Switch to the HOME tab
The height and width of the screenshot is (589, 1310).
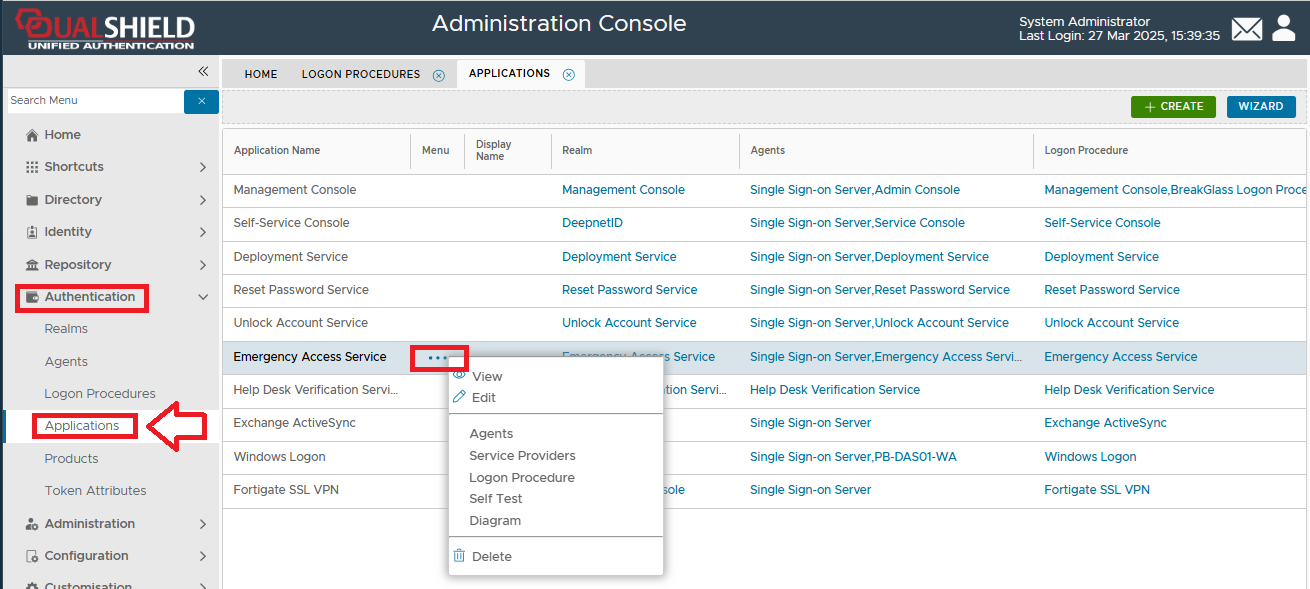[261, 74]
